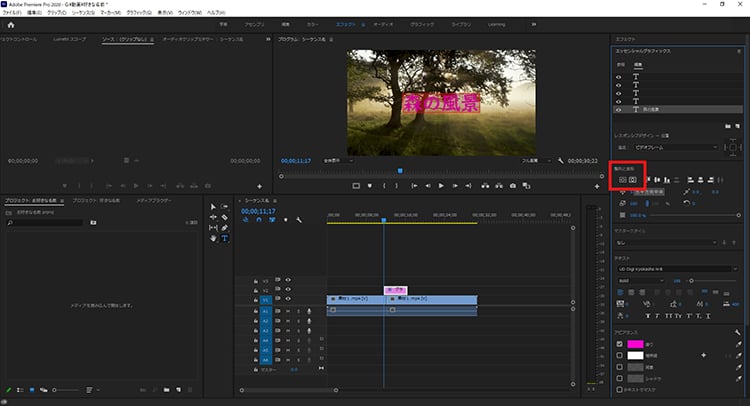The image size is (750, 406).
Task: Select the Slip tool
Action: pos(213,228)
